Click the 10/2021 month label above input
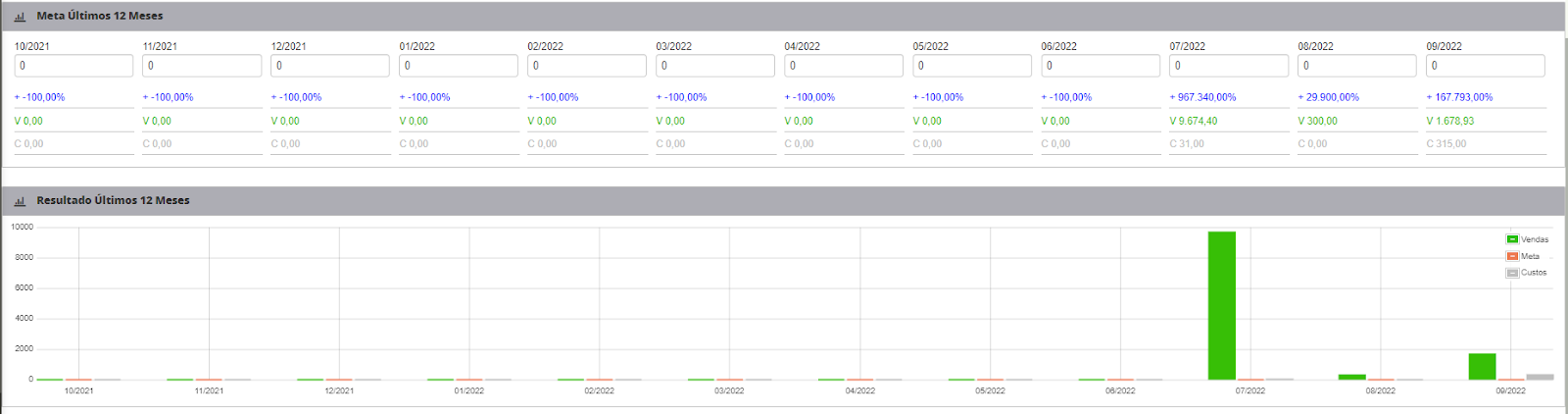 [x=32, y=46]
